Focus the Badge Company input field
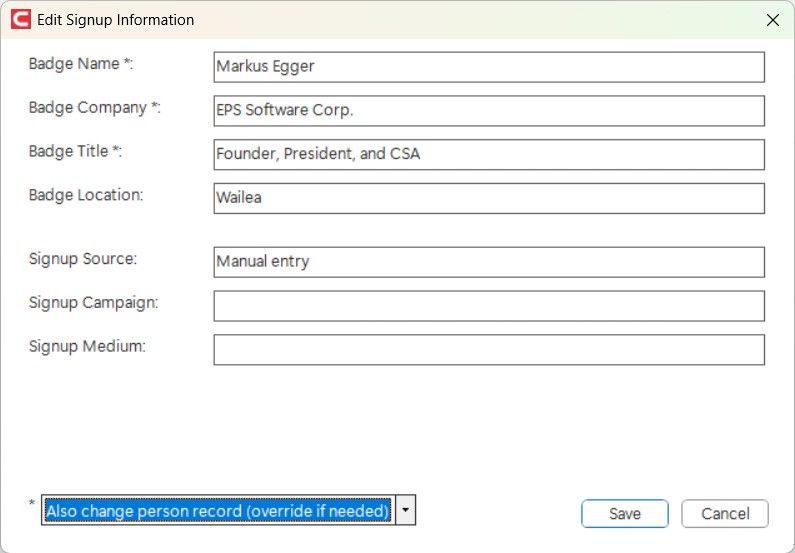The image size is (795, 553). (x=489, y=110)
